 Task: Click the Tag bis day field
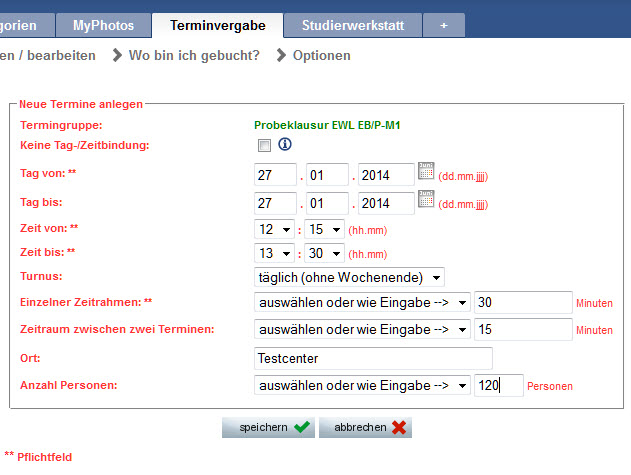pos(275,203)
